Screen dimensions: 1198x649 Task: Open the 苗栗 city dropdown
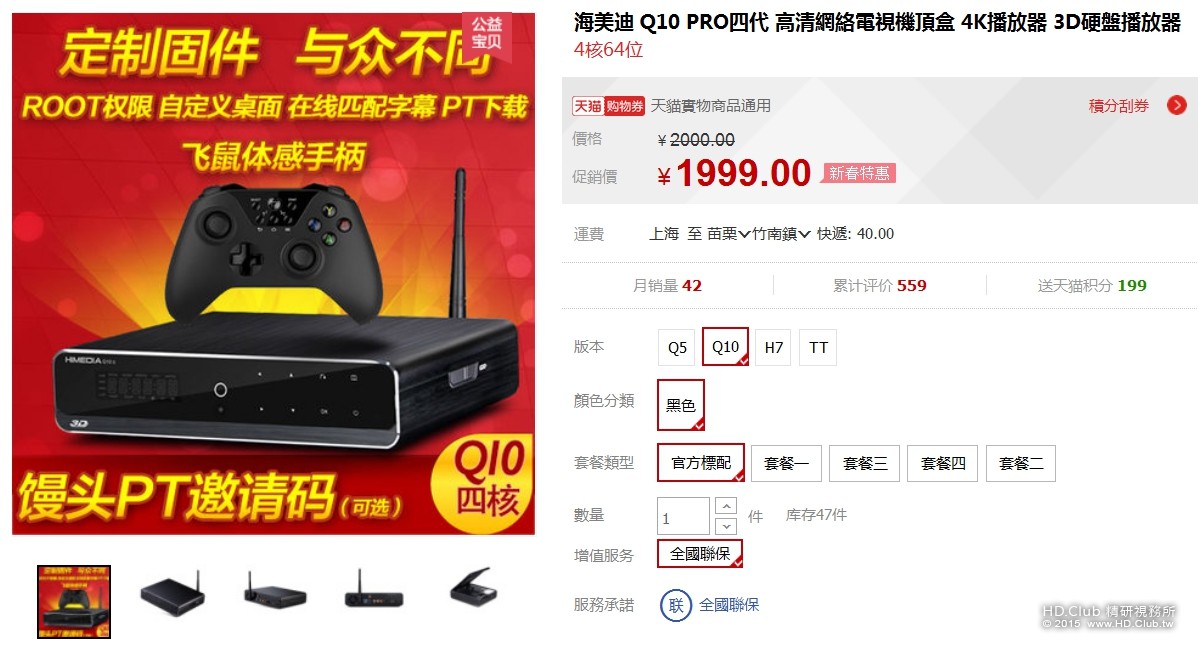(728, 233)
